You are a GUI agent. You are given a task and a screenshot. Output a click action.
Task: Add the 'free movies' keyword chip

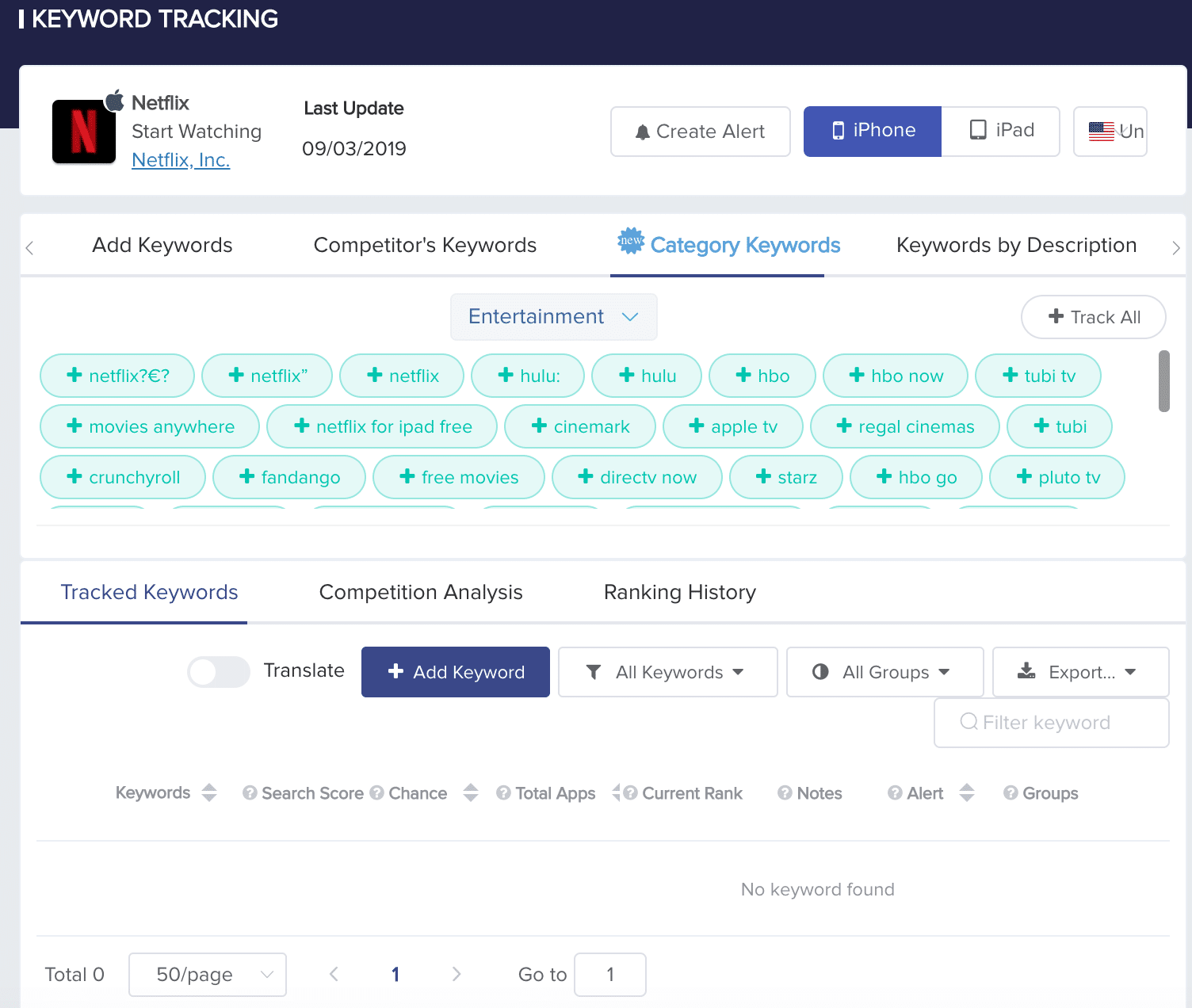(459, 477)
